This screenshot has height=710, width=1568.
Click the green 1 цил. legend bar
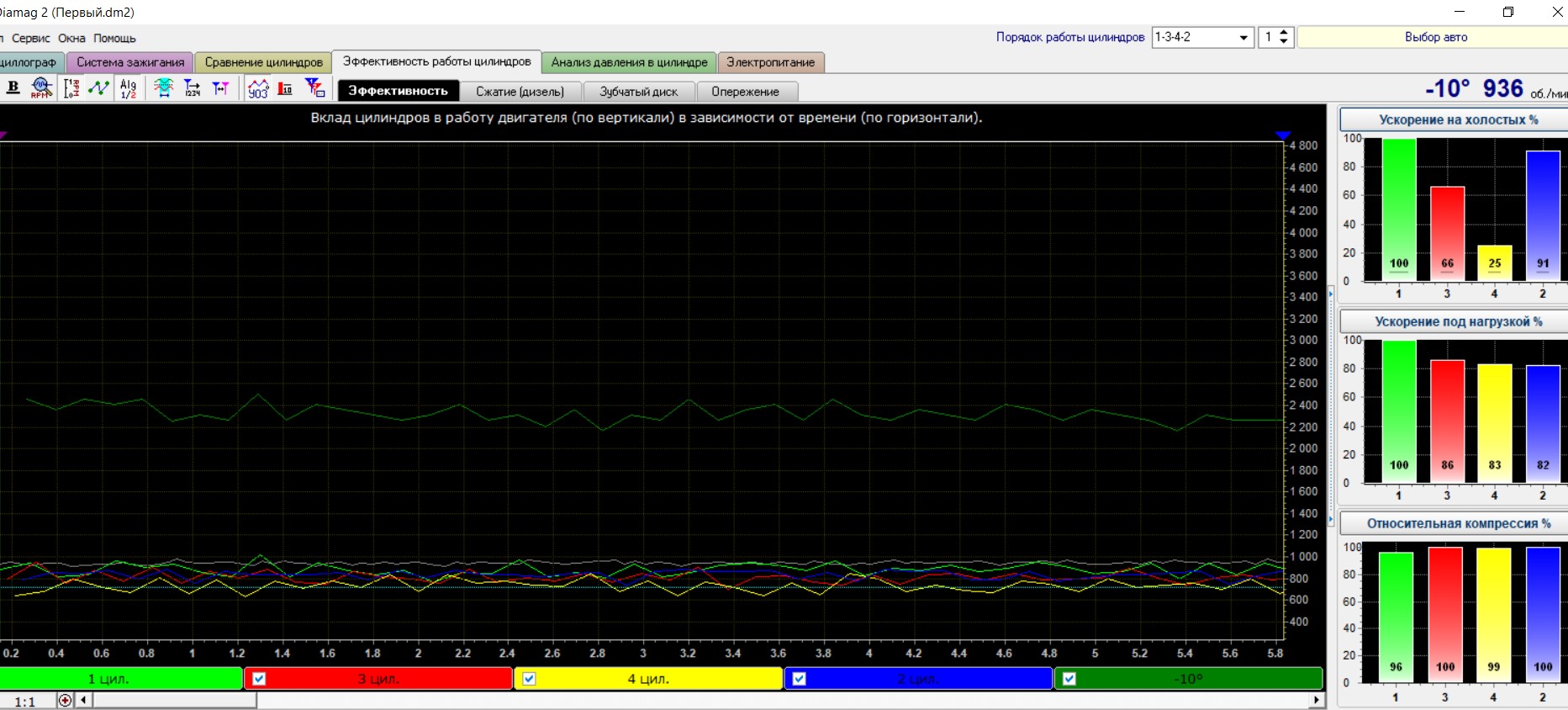tap(121, 679)
